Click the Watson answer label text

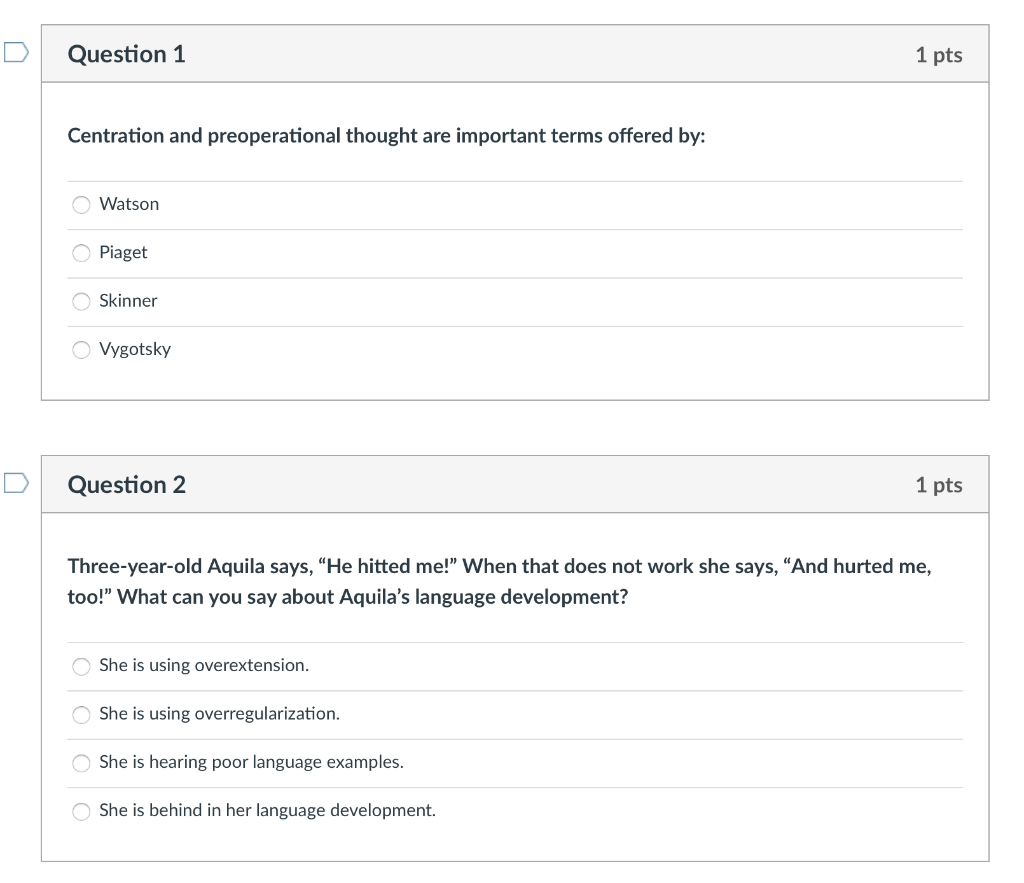[129, 204]
